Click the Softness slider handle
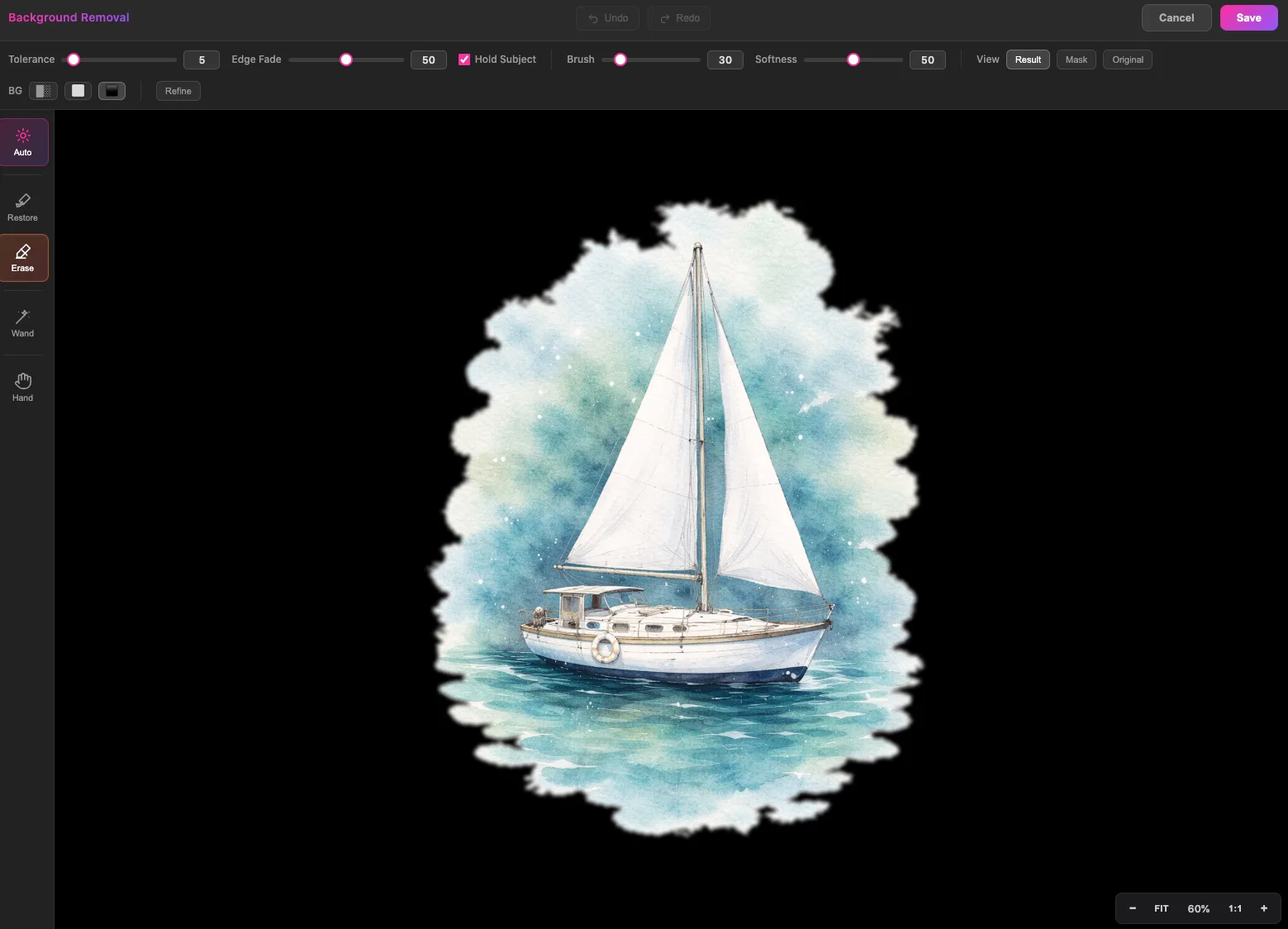 tap(853, 60)
